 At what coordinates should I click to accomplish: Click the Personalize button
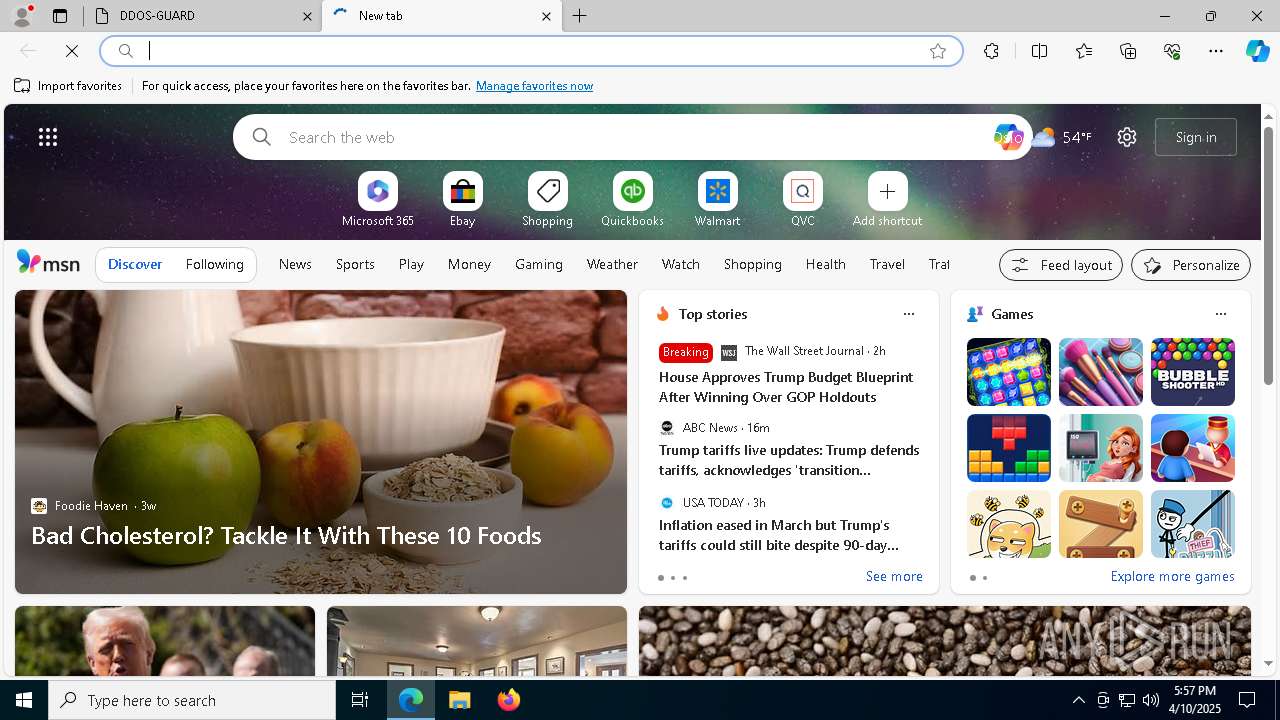[1191, 265]
